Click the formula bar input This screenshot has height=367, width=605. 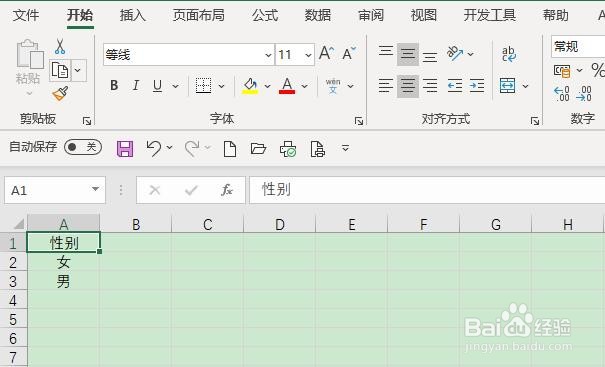click(427, 189)
